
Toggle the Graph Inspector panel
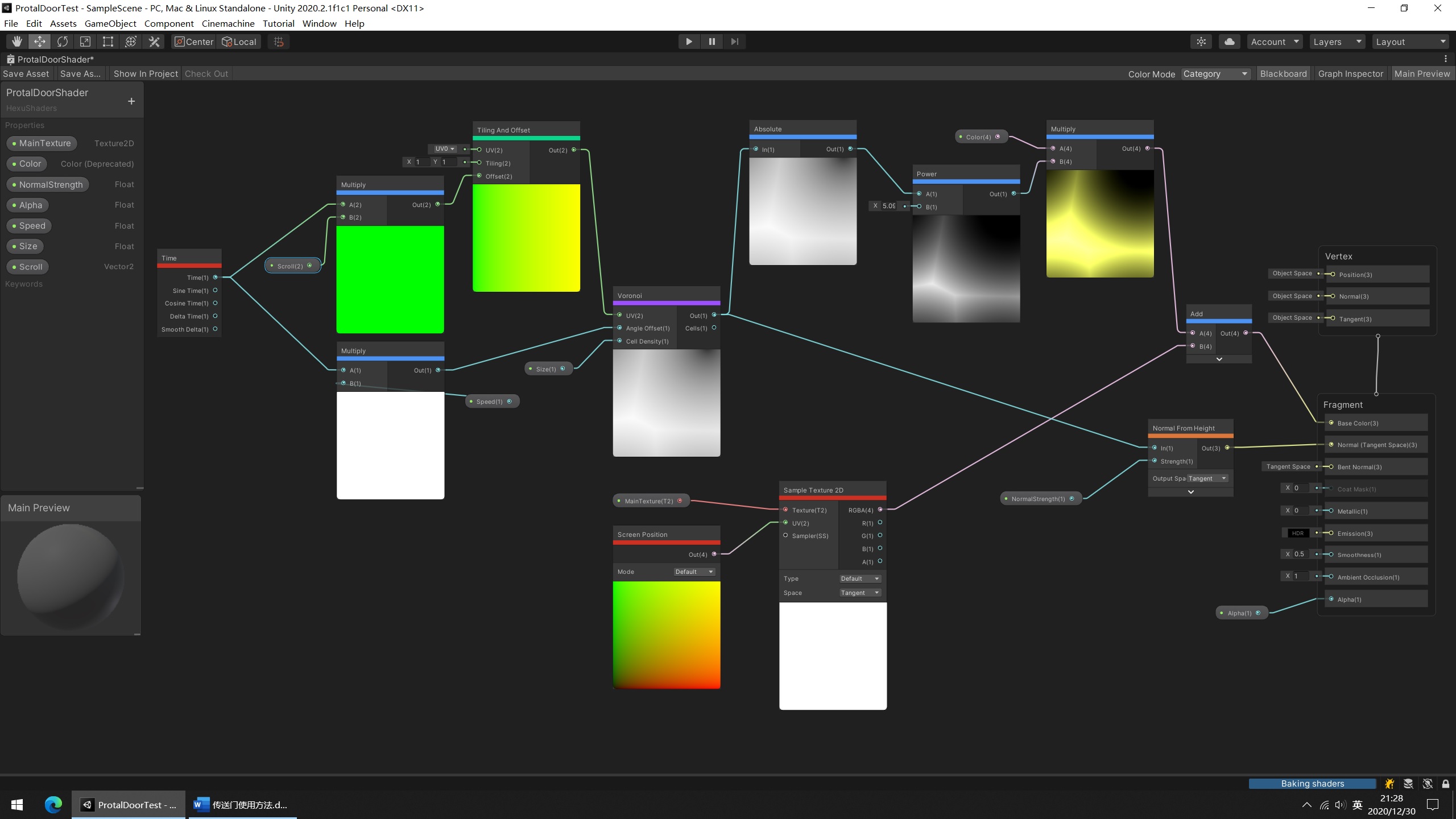(x=1350, y=74)
